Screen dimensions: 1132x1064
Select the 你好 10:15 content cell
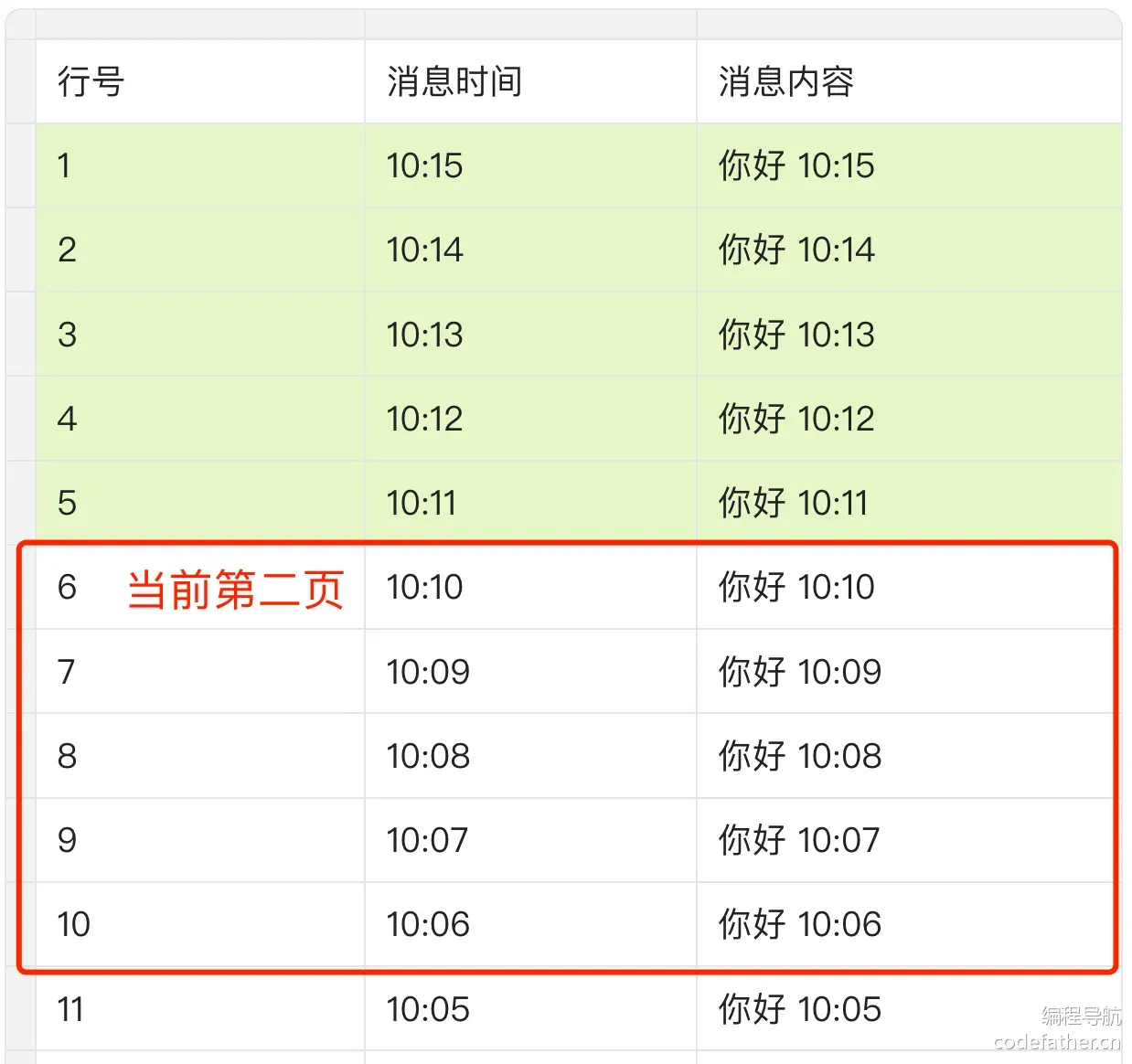909,165
